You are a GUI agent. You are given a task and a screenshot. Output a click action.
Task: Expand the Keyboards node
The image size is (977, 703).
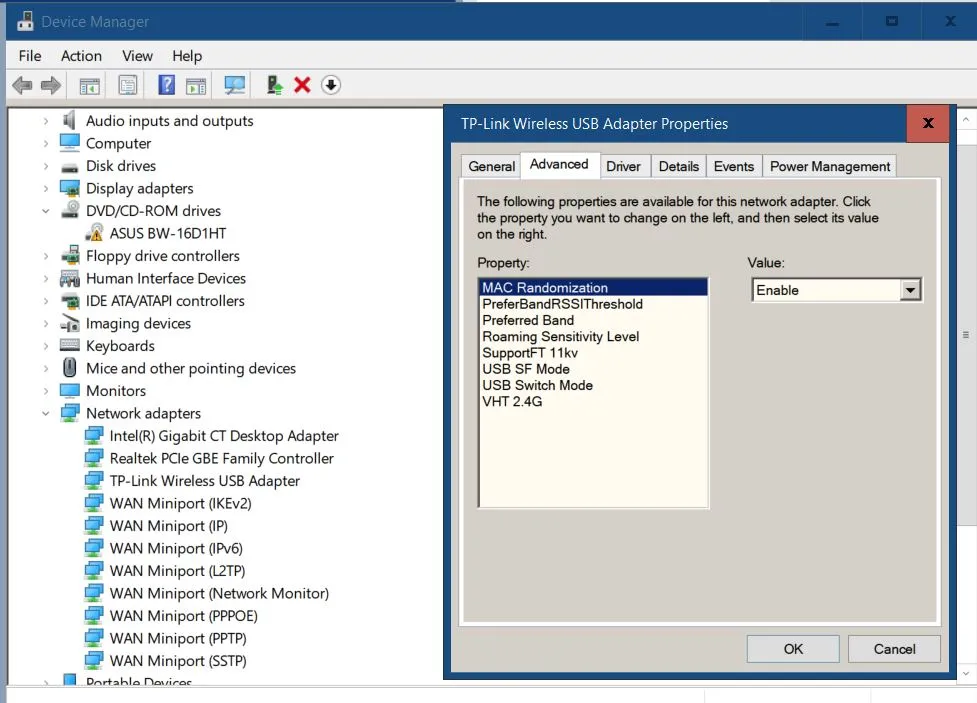[45, 346]
